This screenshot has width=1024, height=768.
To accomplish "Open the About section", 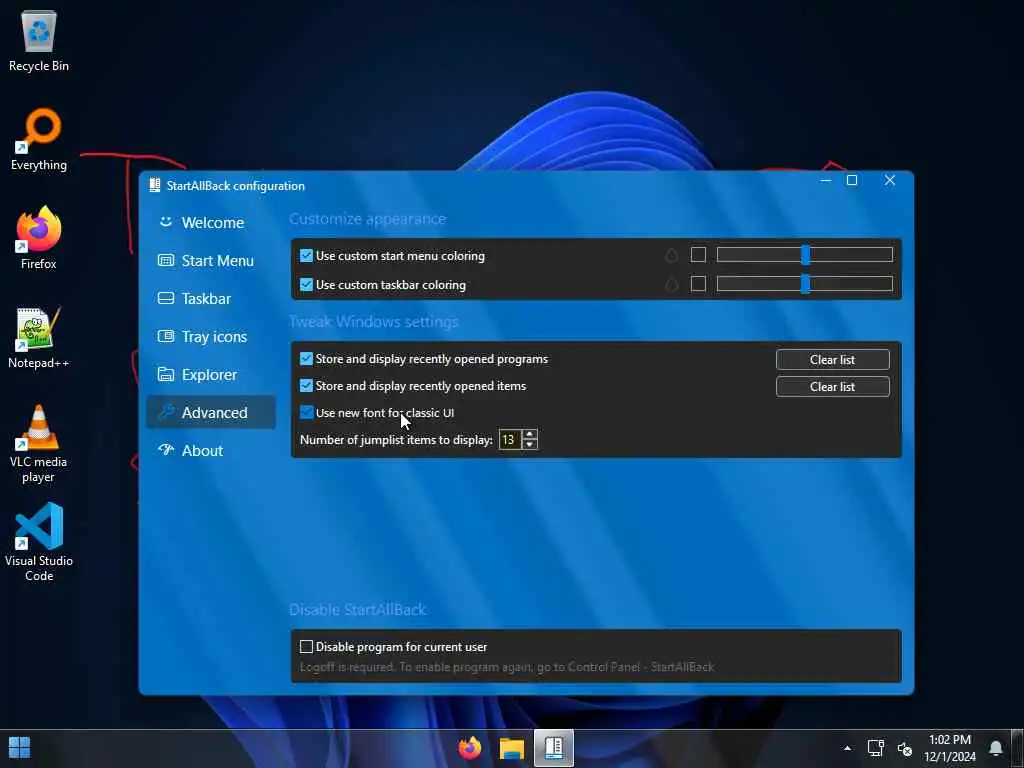I will (x=211, y=450).
